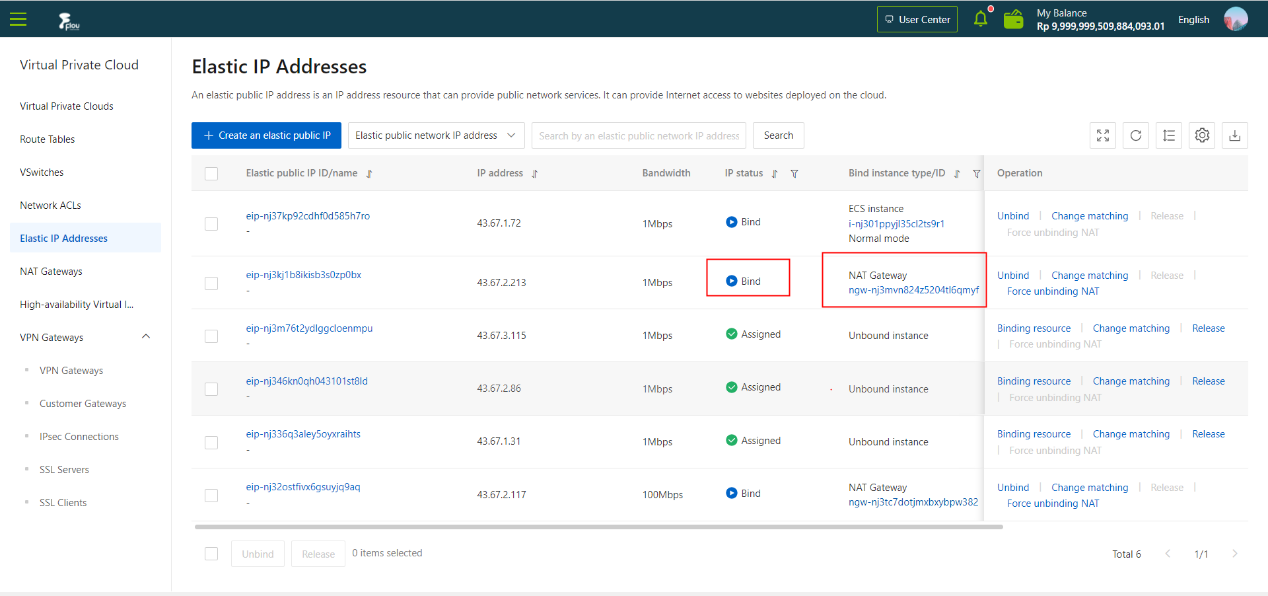Check the row eip-nj346kn0qh043101st8ld
1268x596 pixels.
coord(211,389)
